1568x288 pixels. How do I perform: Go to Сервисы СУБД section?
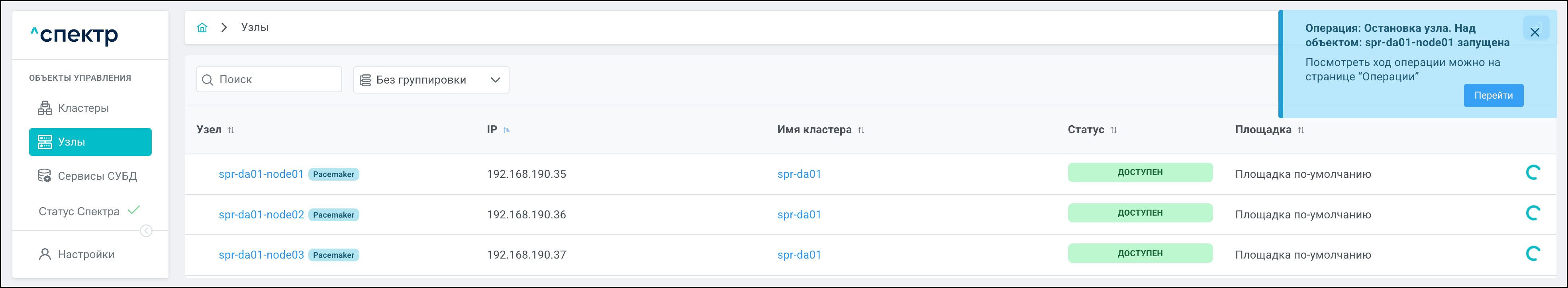97,176
